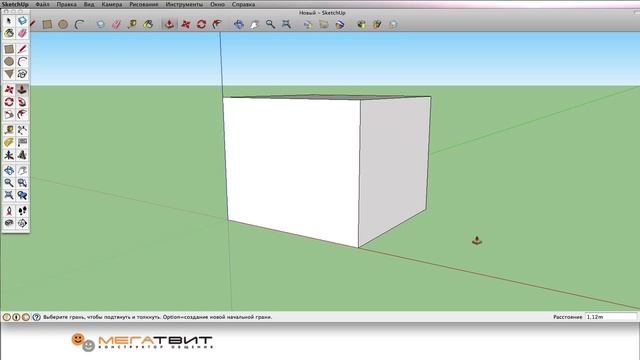Open the Инструменты menu

pos(184,4)
